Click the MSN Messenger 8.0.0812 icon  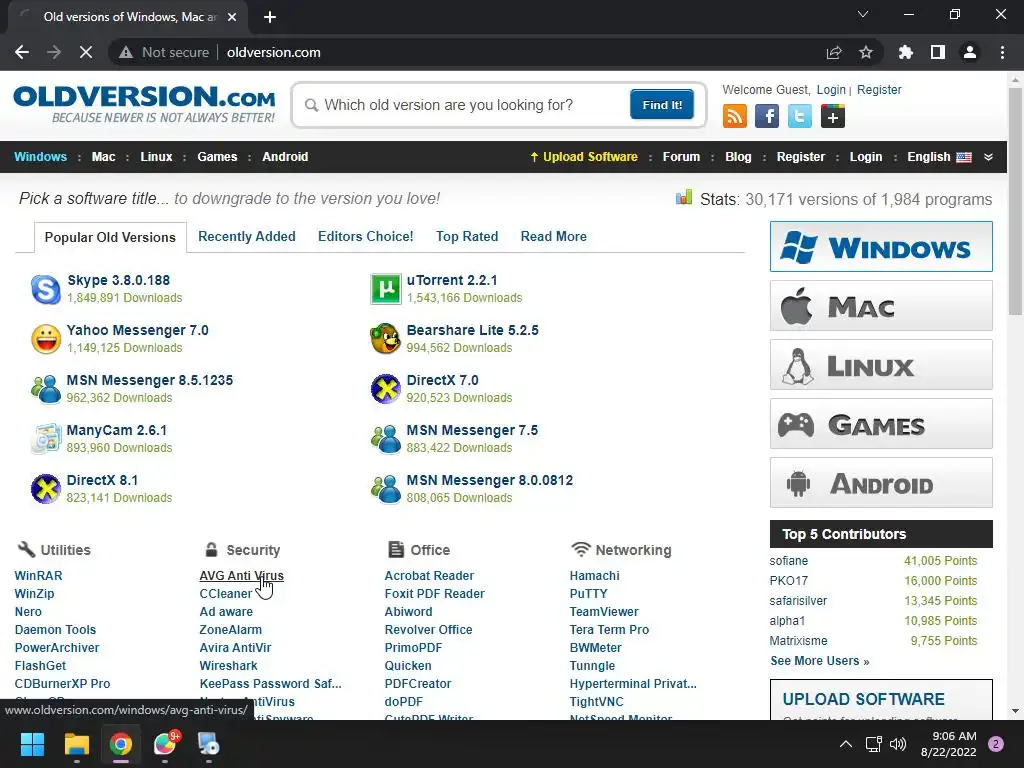386,489
